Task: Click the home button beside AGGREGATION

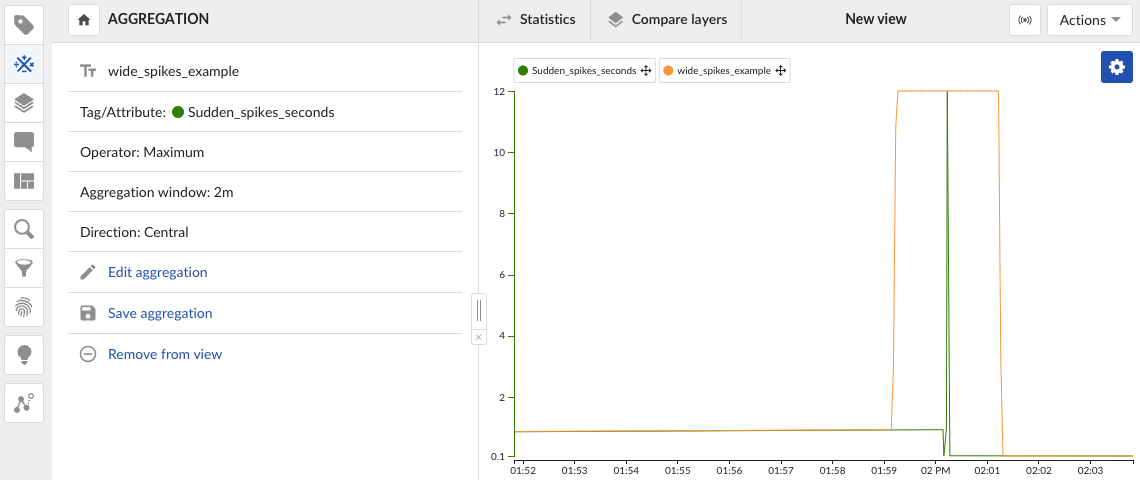Action: [84, 20]
